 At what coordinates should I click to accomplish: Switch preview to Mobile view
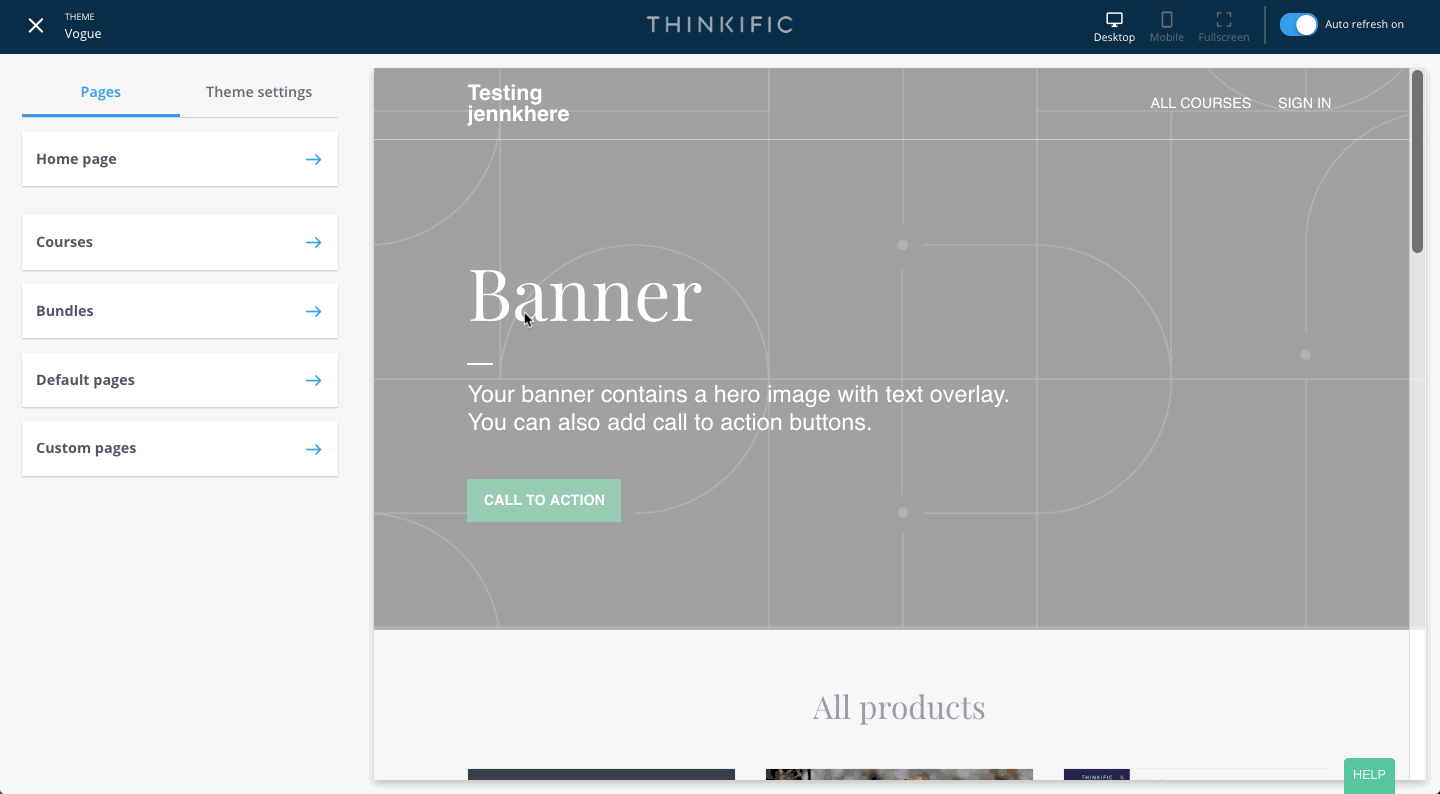coord(1166,27)
